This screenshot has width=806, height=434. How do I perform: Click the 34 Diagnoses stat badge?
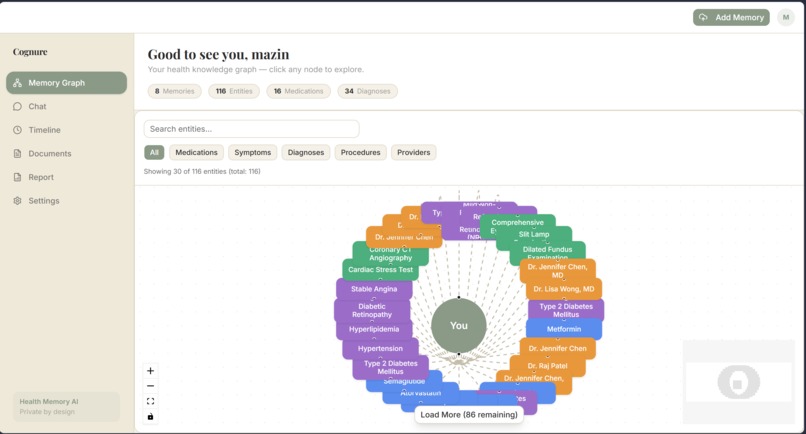368,91
